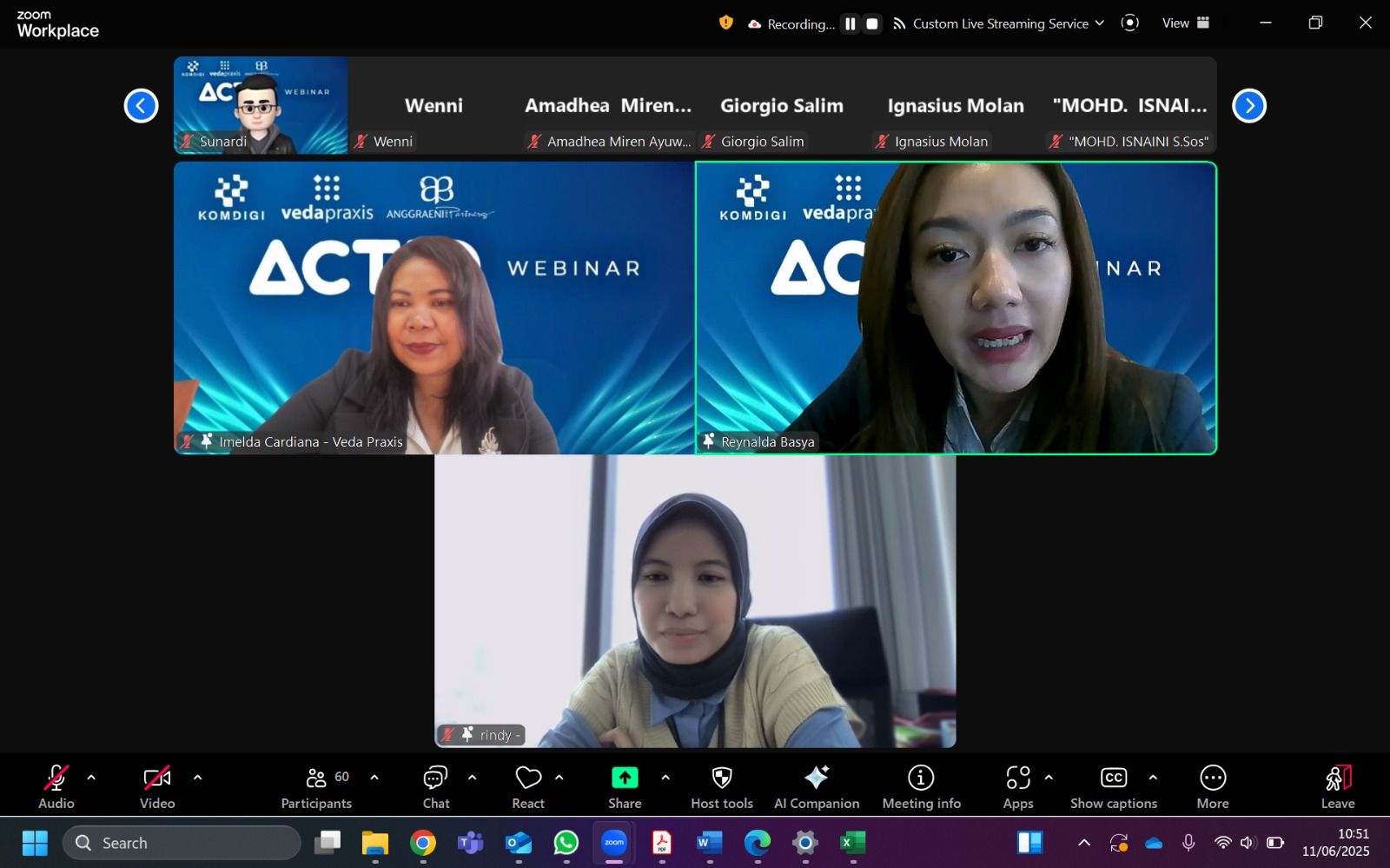Open WhatsApp from taskbar

point(566,843)
